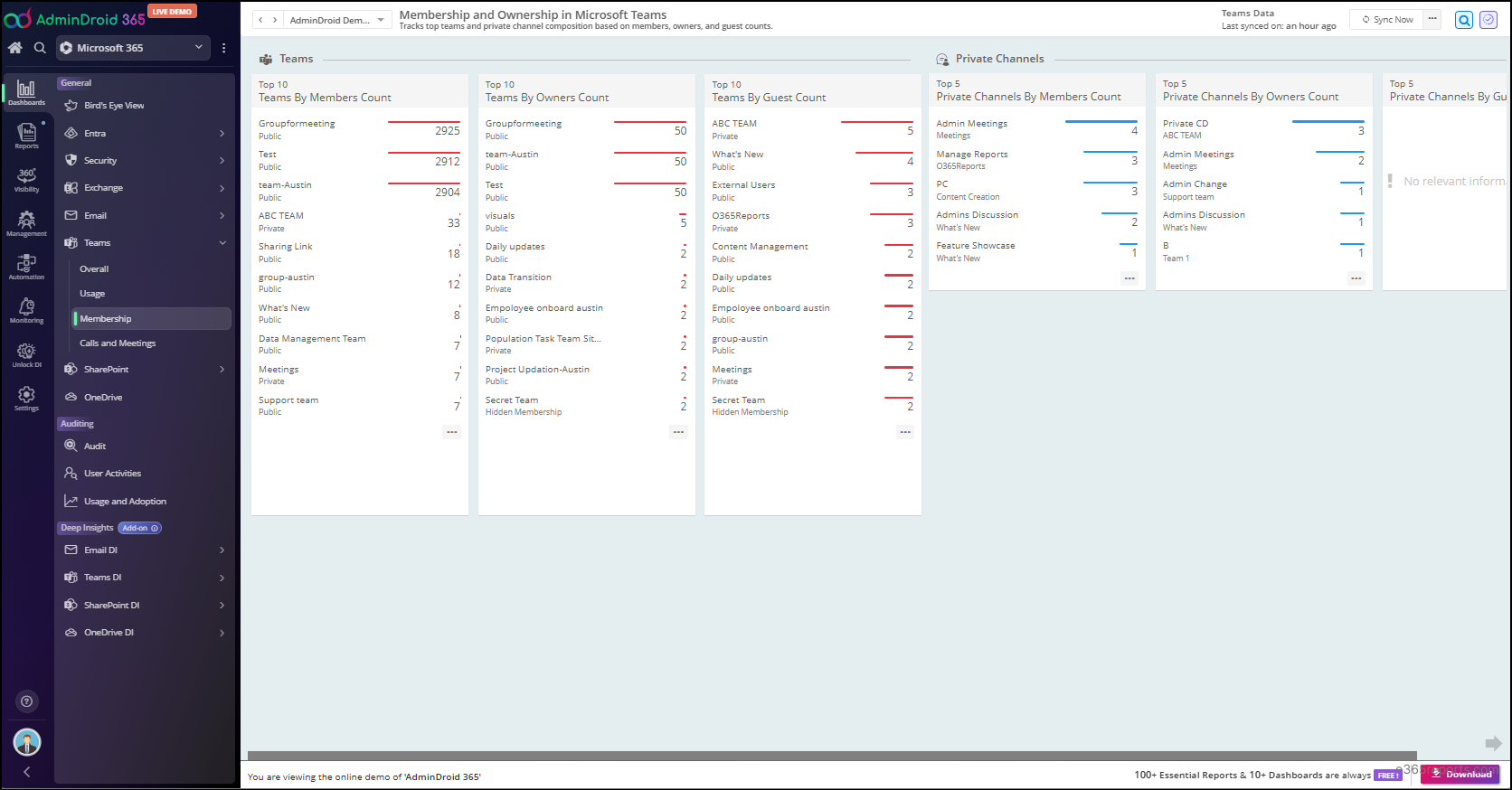Open the 360° Visibility section

click(x=26, y=180)
